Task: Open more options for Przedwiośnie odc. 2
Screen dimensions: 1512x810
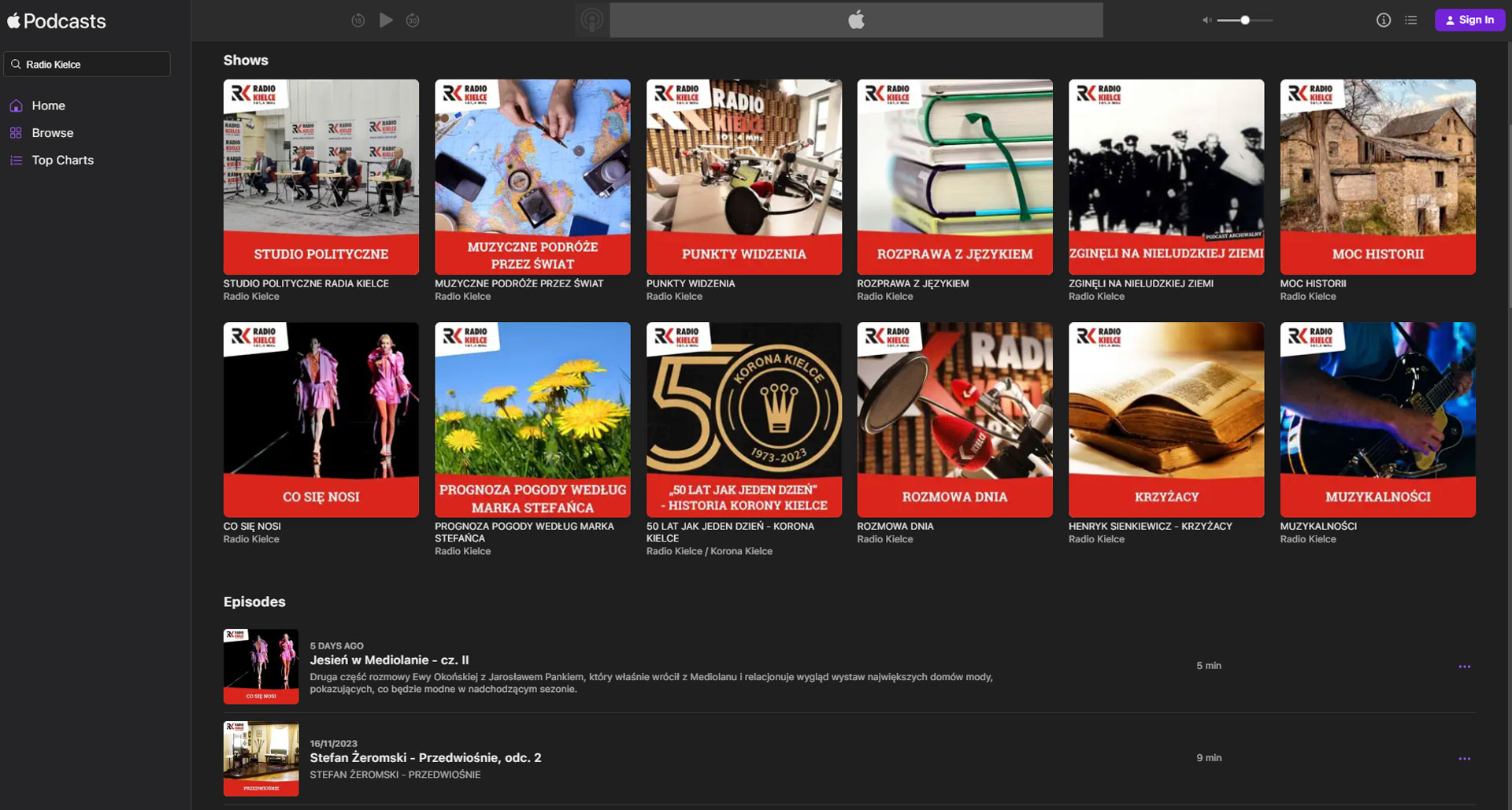Action: (1465, 759)
